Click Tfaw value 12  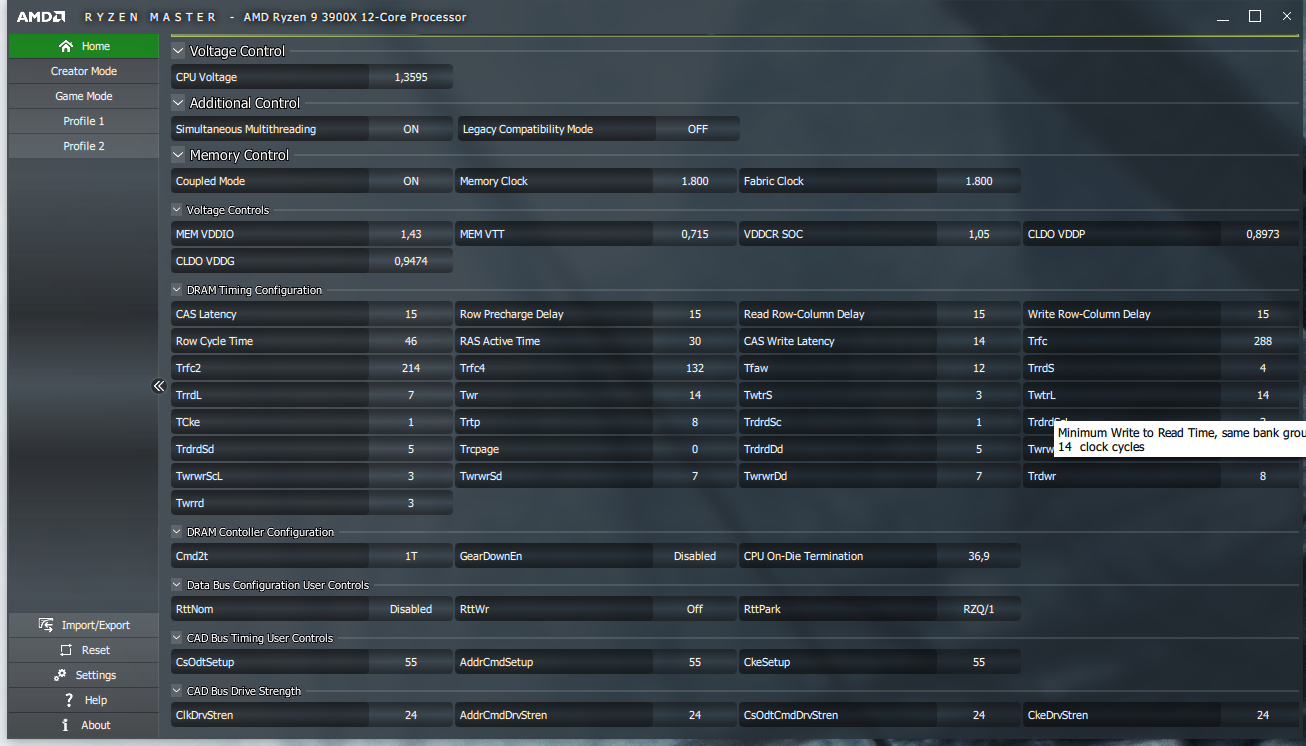(x=979, y=368)
